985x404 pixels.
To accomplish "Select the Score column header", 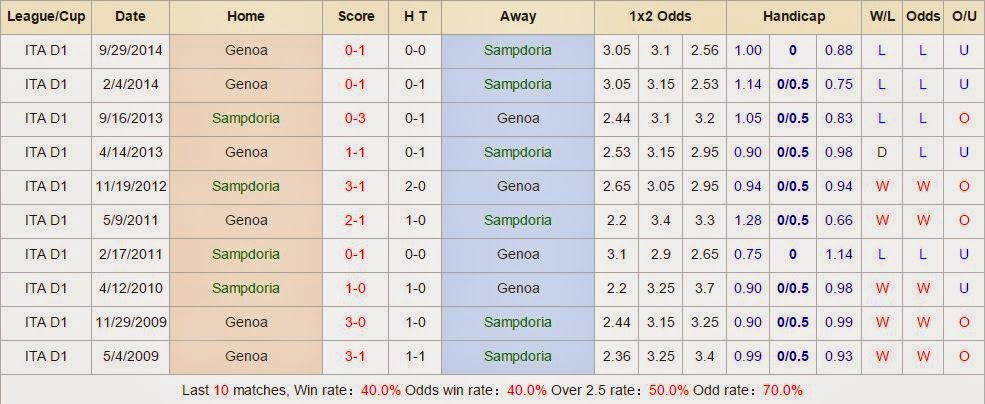I will pyautogui.click(x=355, y=16).
